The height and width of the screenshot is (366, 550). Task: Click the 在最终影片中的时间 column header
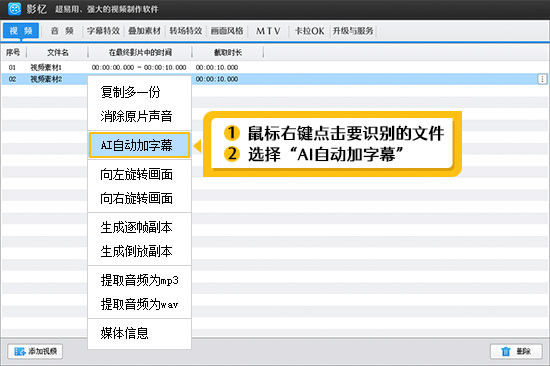[140, 53]
